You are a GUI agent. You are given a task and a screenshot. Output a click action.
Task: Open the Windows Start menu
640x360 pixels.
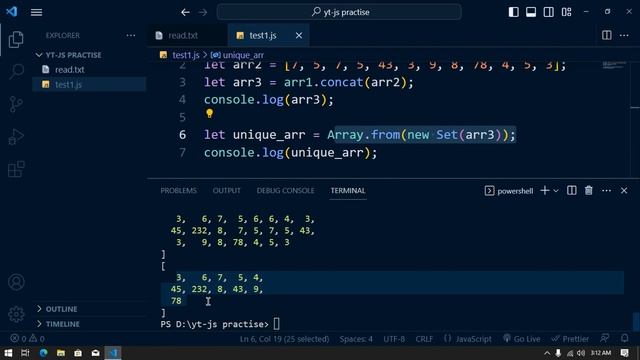[x=8, y=353]
